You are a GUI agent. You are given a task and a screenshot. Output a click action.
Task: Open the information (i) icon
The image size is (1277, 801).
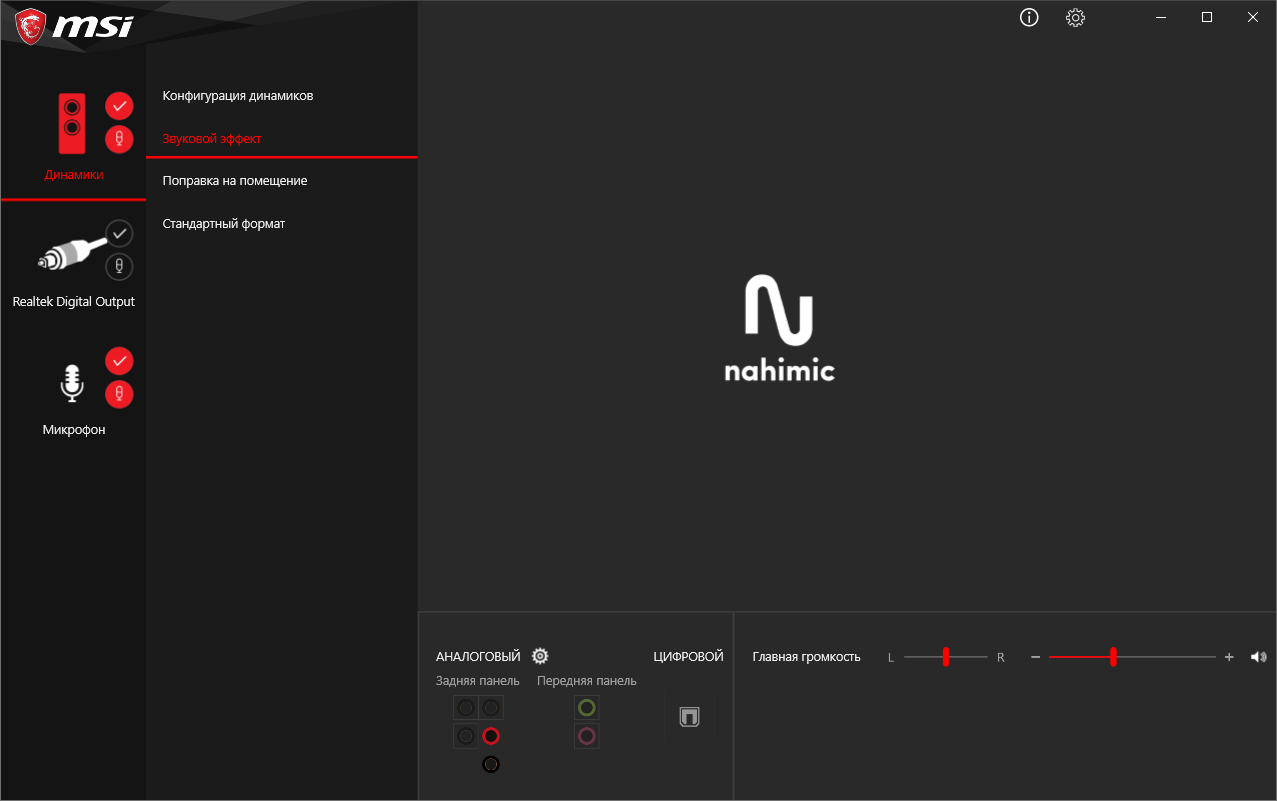[x=1029, y=17]
